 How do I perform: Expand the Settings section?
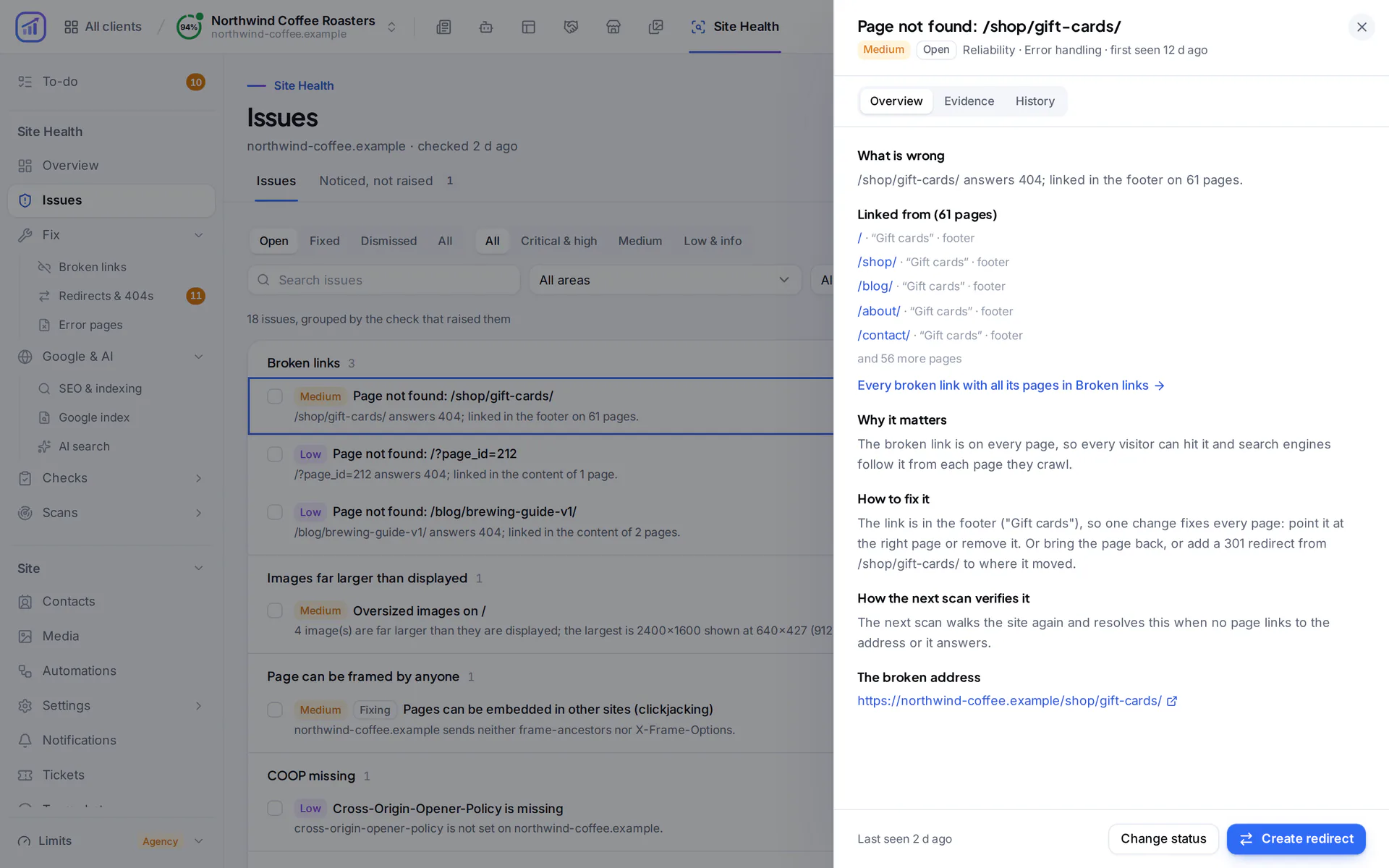(x=198, y=705)
